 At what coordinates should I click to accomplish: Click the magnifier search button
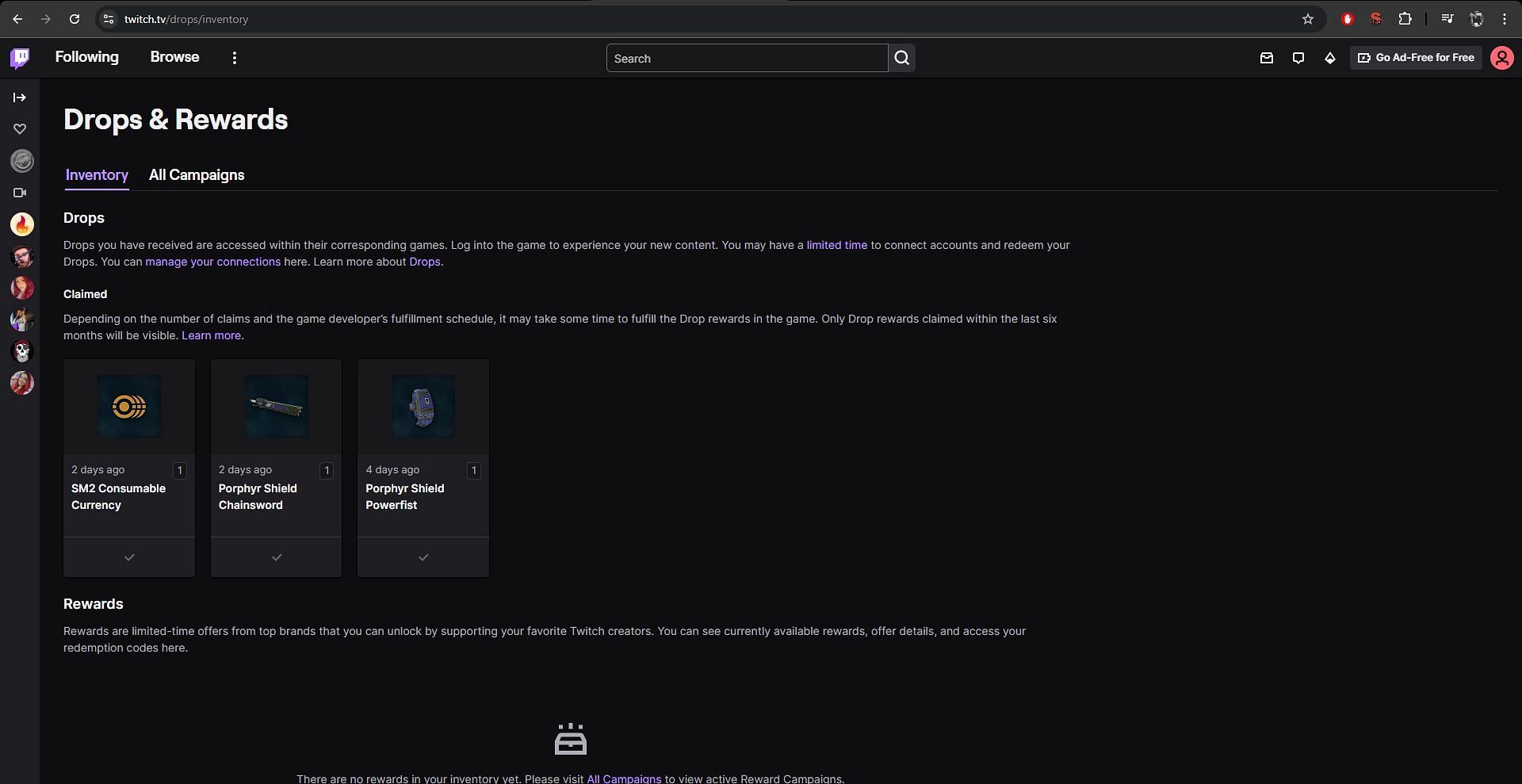point(901,58)
